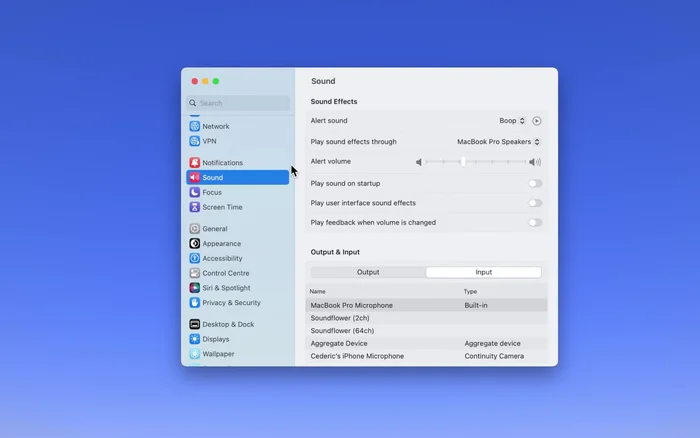This screenshot has width=700, height=438.
Task: Switch to the Output tab
Action: pyautogui.click(x=368, y=272)
